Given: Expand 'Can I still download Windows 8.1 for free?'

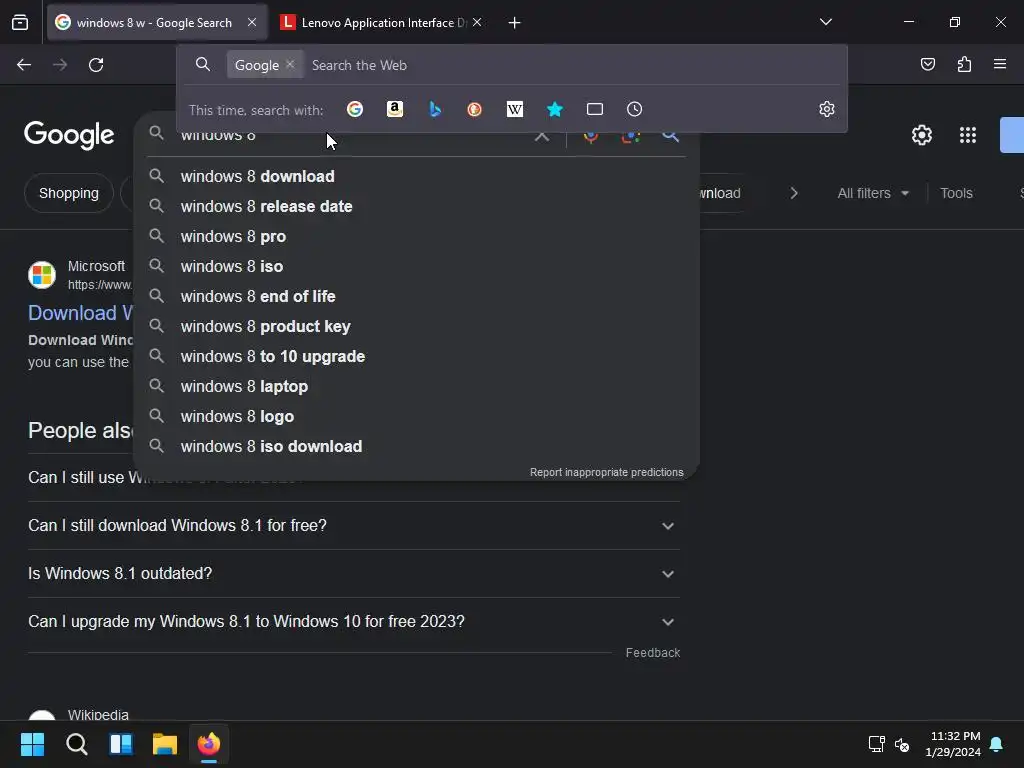Looking at the screenshot, I should [353, 525].
